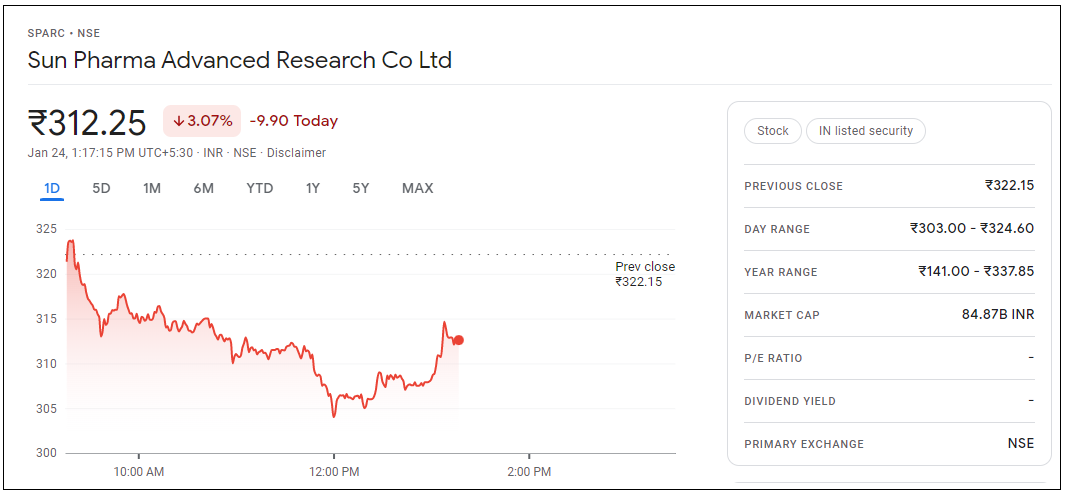Click the Stock category chip

click(x=773, y=130)
